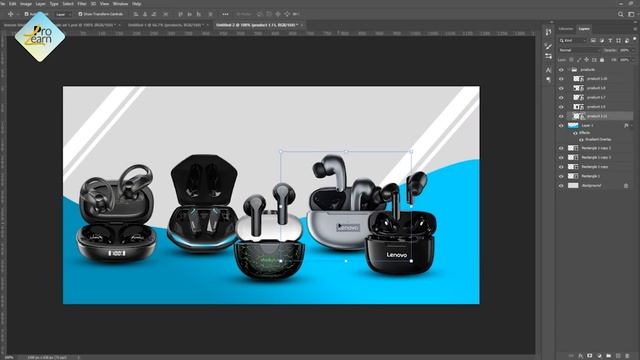Click the three-dots more align options icon
640x360 pixels.
pyautogui.click(x=225, y=14)
